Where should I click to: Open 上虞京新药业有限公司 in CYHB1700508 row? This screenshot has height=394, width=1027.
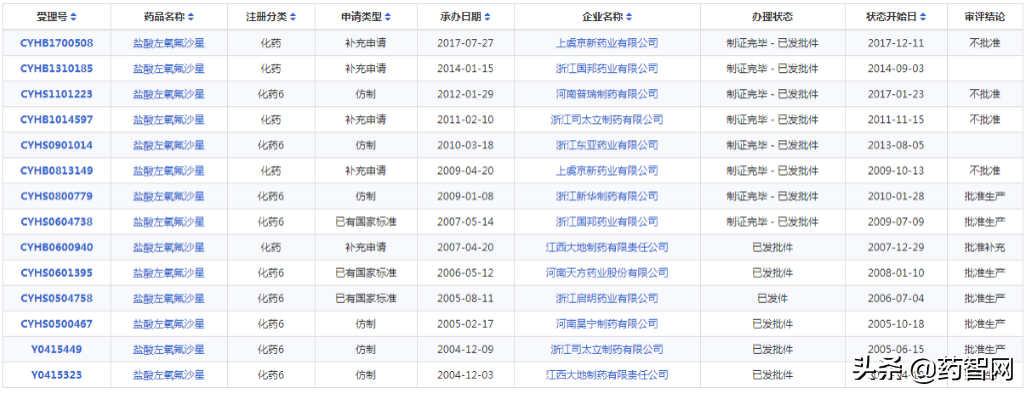point(607,43)
